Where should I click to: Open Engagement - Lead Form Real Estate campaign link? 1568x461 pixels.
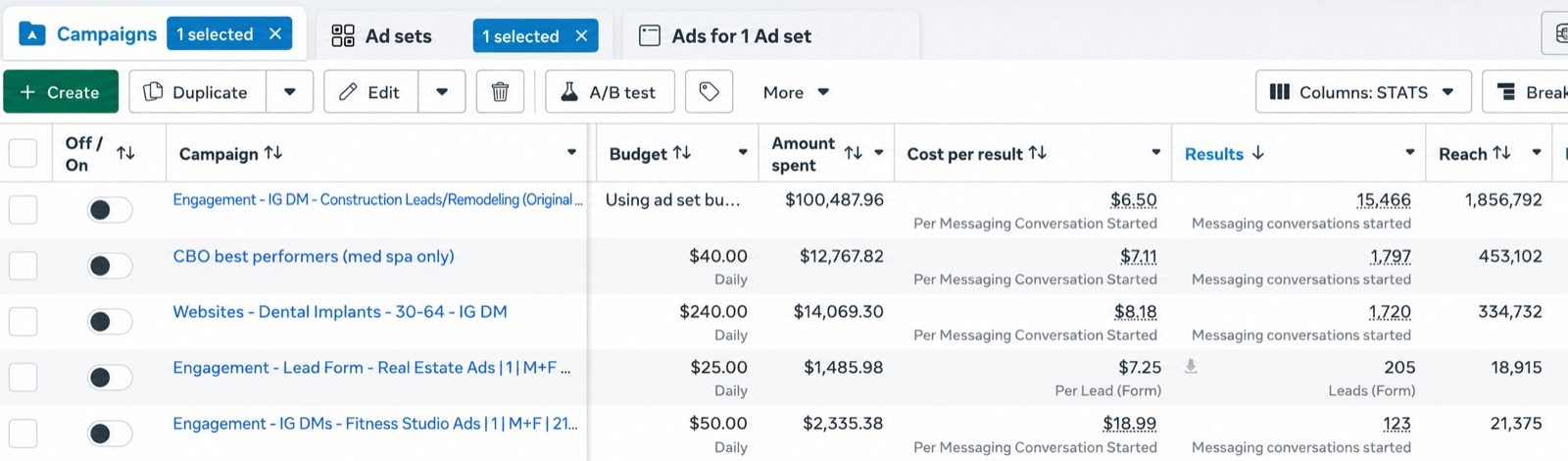pyautogui.click(x=371, y=368)
